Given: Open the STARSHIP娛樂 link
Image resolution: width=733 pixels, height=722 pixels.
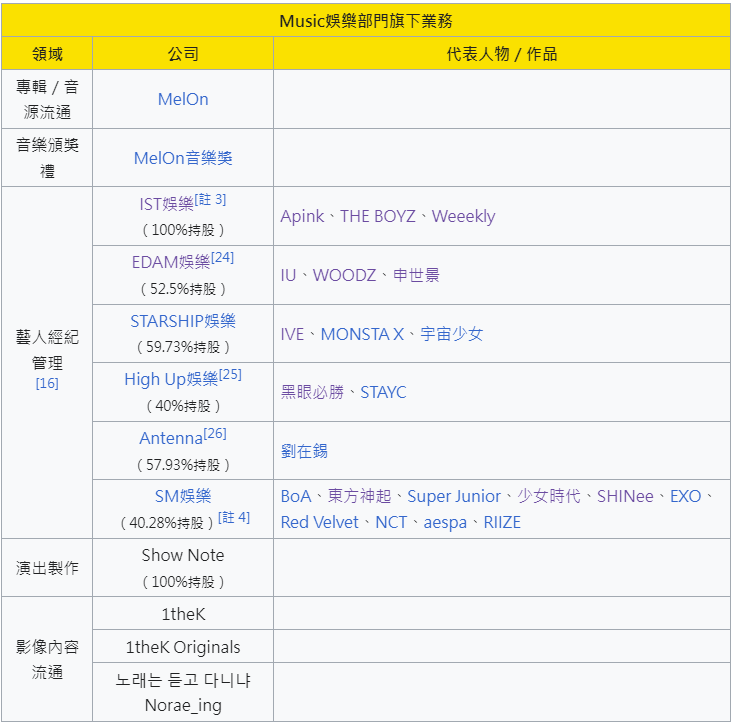Looking at the screenshot, I should 183,321.
